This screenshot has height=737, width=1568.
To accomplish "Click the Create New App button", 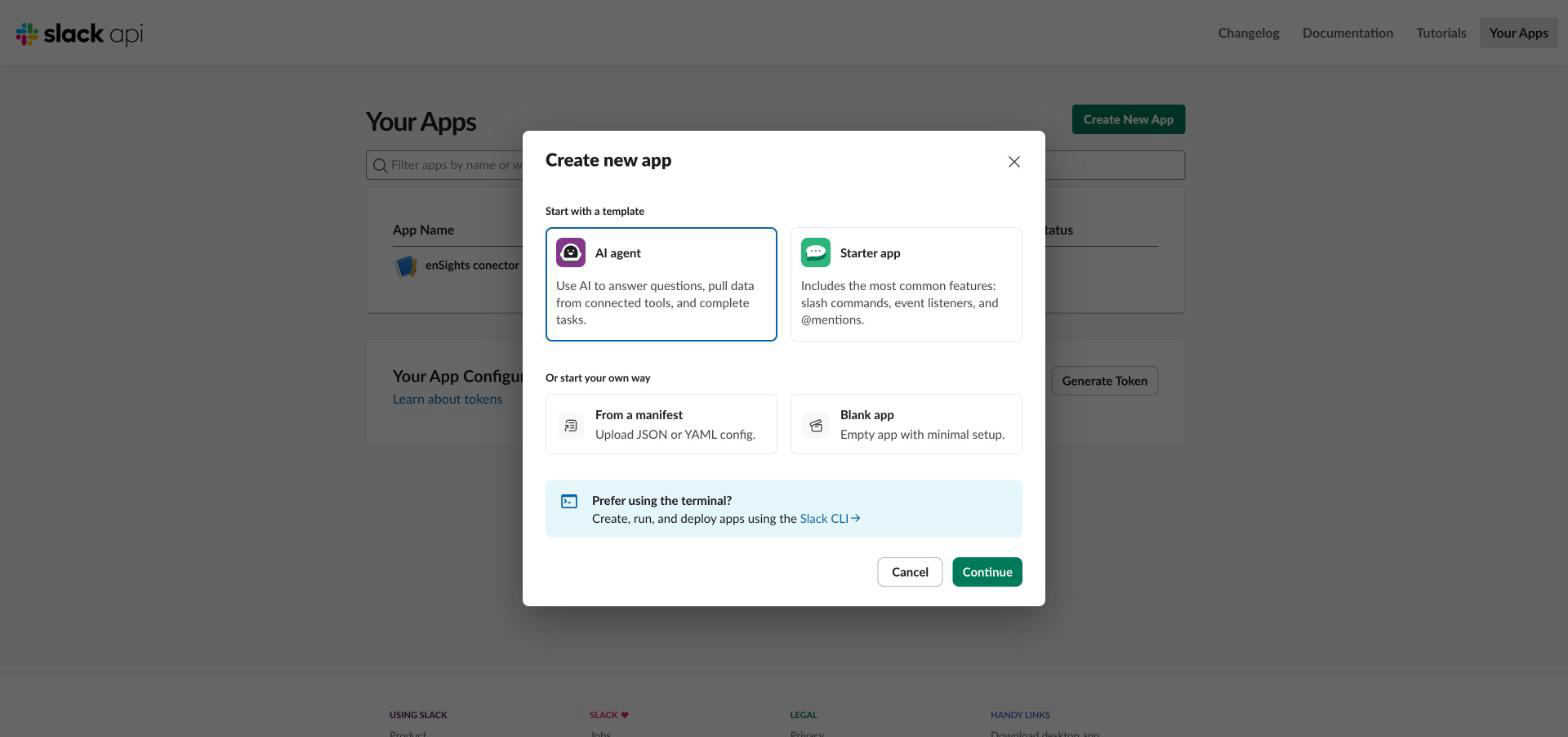I will 1128,120.
